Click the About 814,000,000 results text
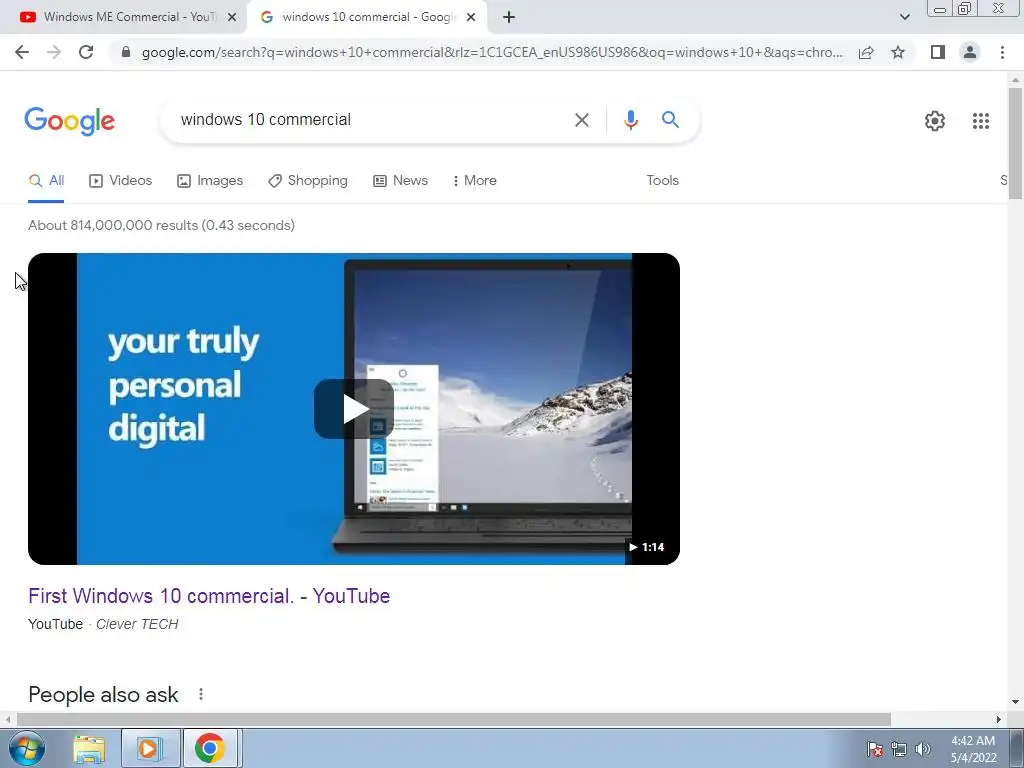This screenshot has height=768, width=1024. [161, 225]
